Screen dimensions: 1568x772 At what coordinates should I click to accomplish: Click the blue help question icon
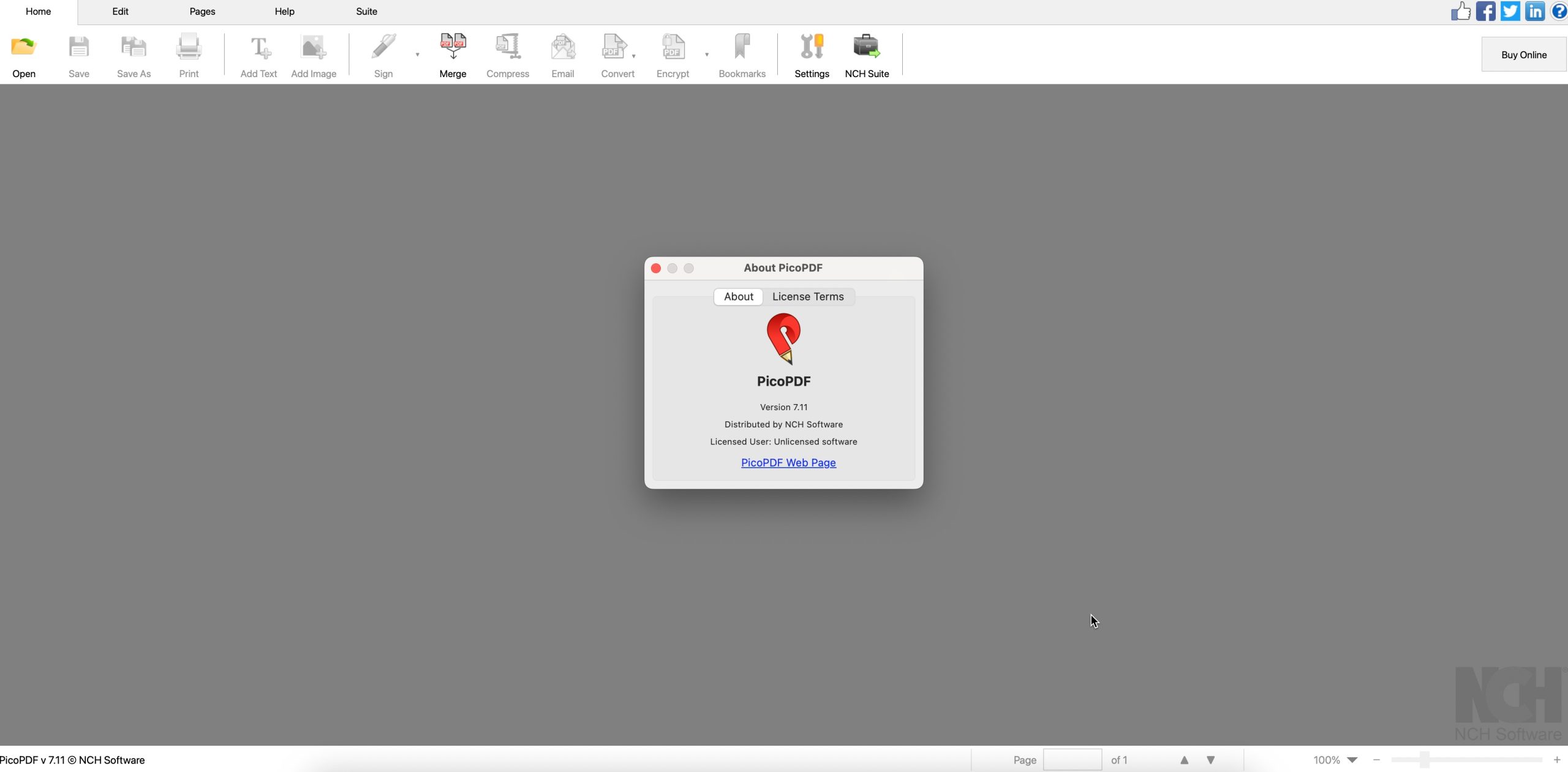[x=1559, y=11]
